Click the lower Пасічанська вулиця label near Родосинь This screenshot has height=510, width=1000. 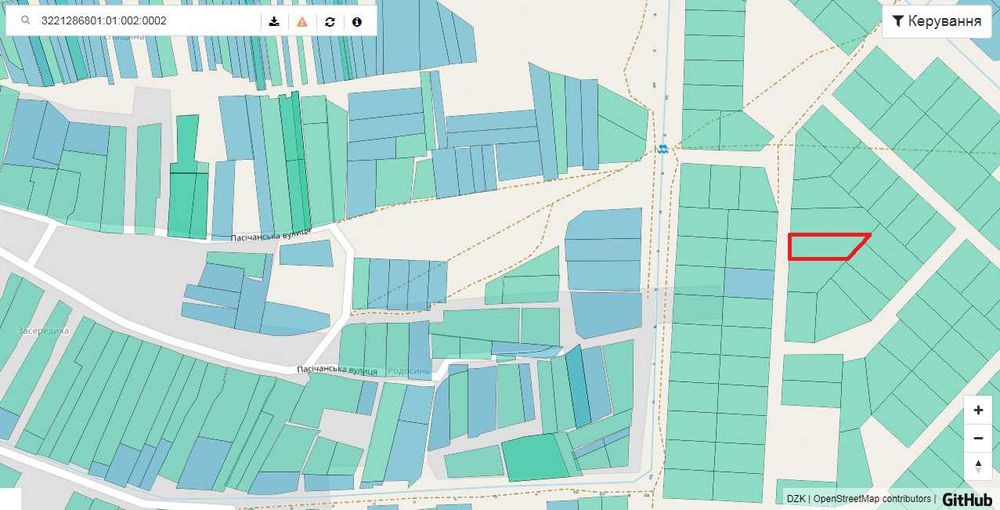coord(337,370)
